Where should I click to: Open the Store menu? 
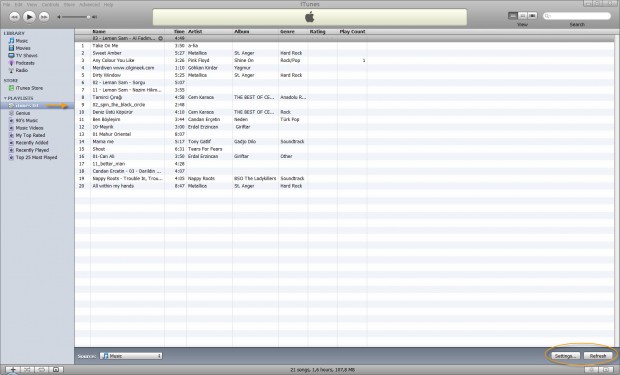69,4
